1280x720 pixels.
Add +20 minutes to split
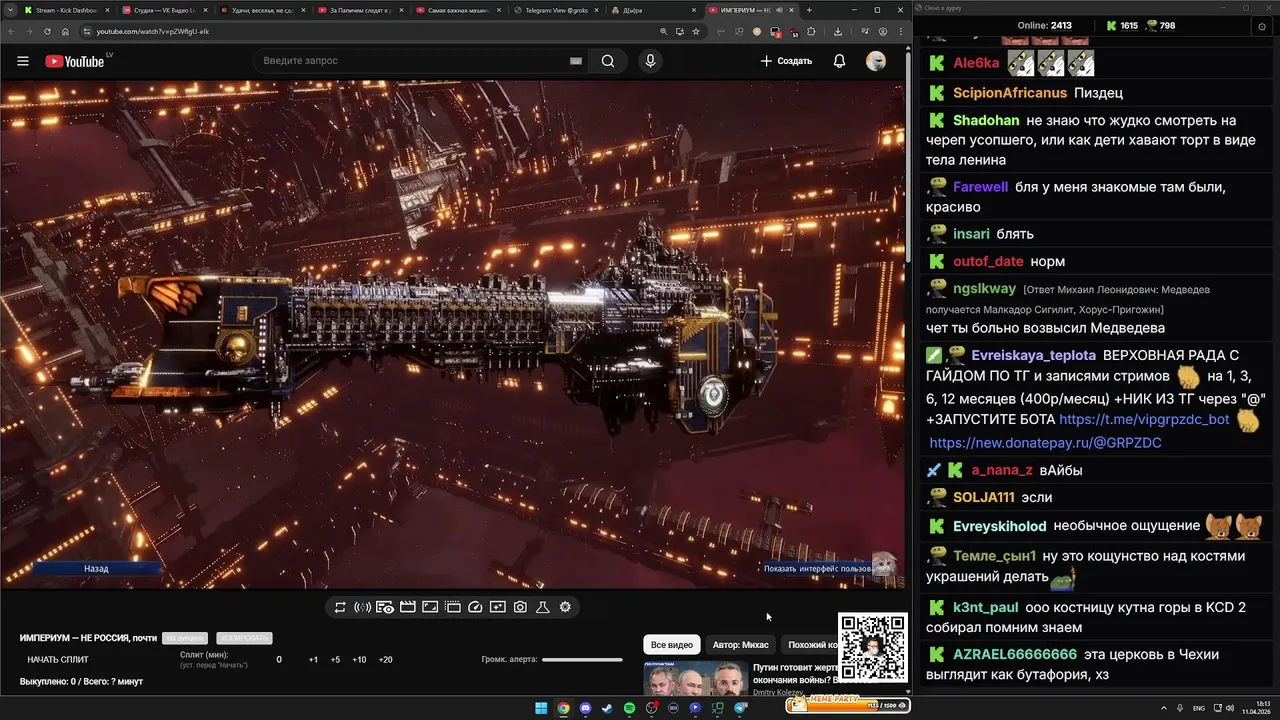click(385, 660)
